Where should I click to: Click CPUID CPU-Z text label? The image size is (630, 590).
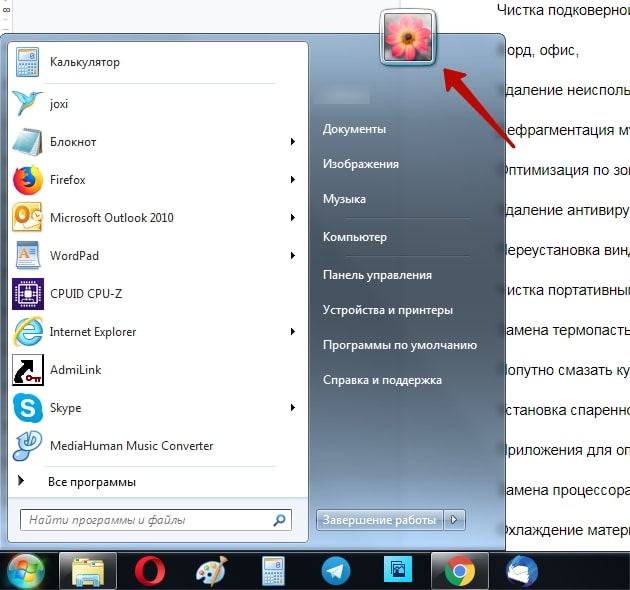coord(86,294)
